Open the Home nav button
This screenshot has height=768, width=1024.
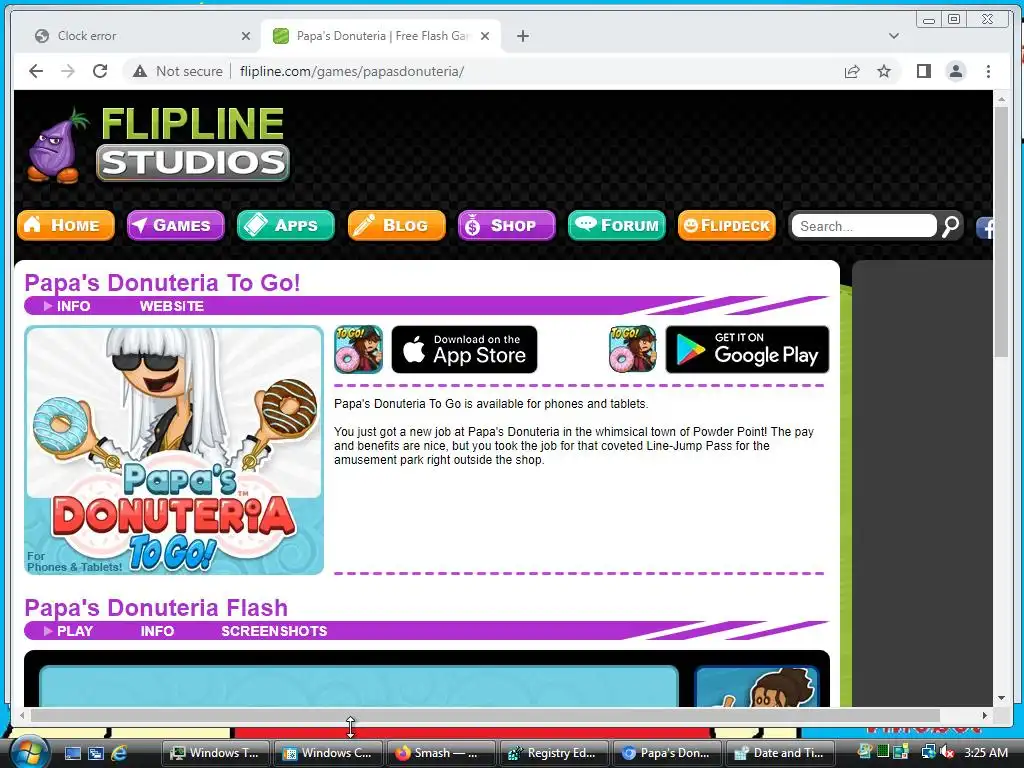coord(66,225)
